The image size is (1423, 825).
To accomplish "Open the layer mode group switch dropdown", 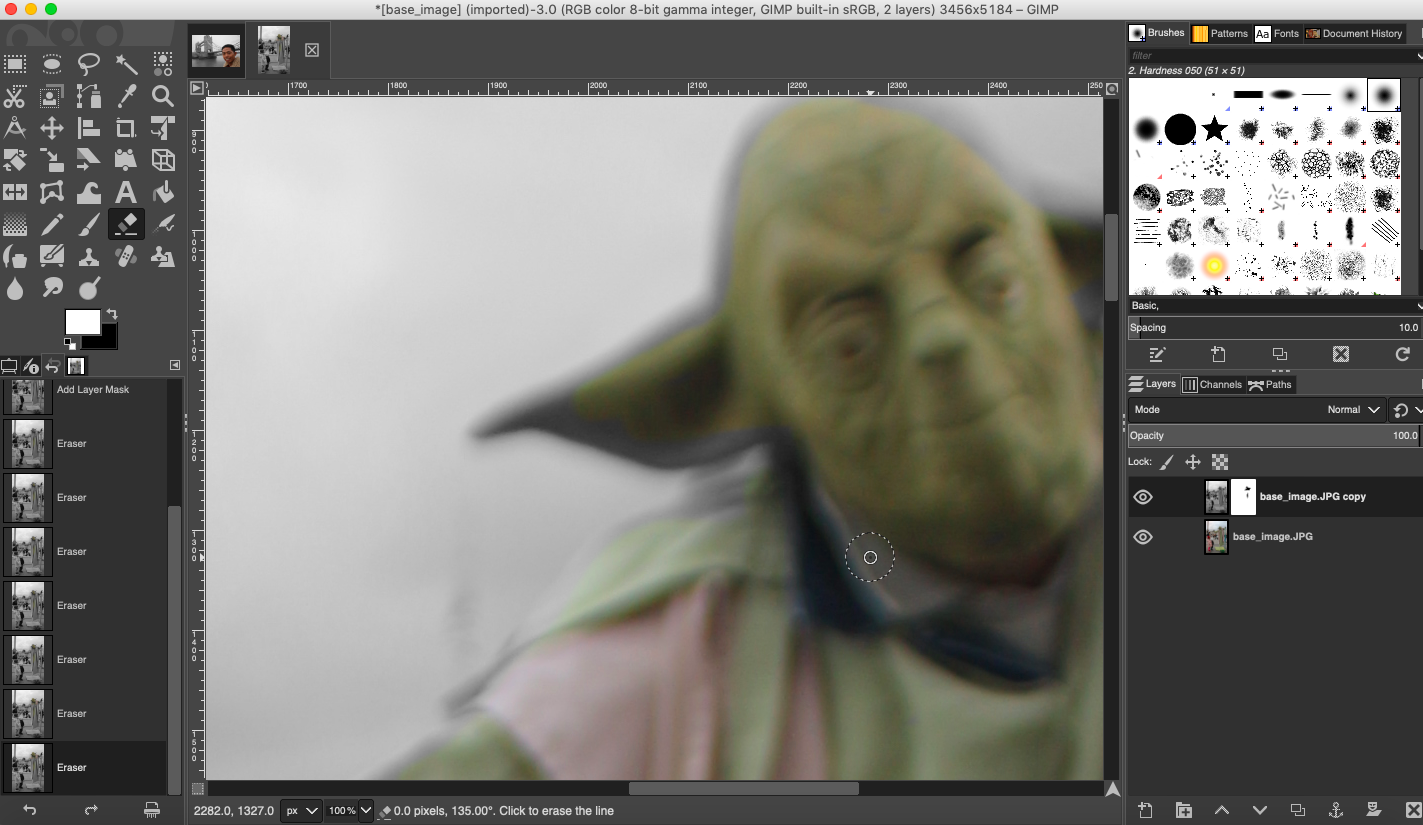I will pos(1406,410).
